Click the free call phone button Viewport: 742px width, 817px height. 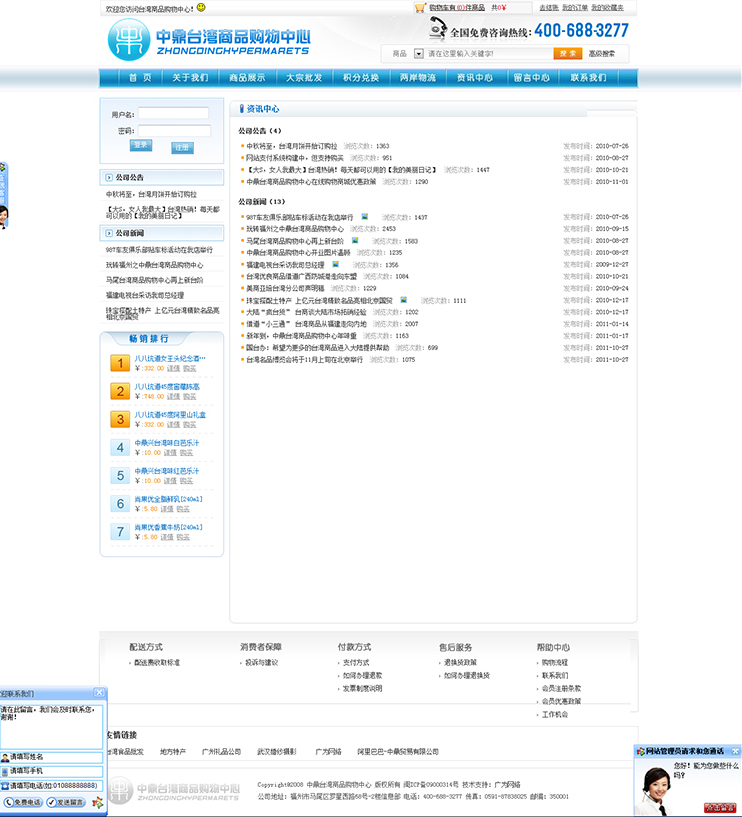point(23,802)
